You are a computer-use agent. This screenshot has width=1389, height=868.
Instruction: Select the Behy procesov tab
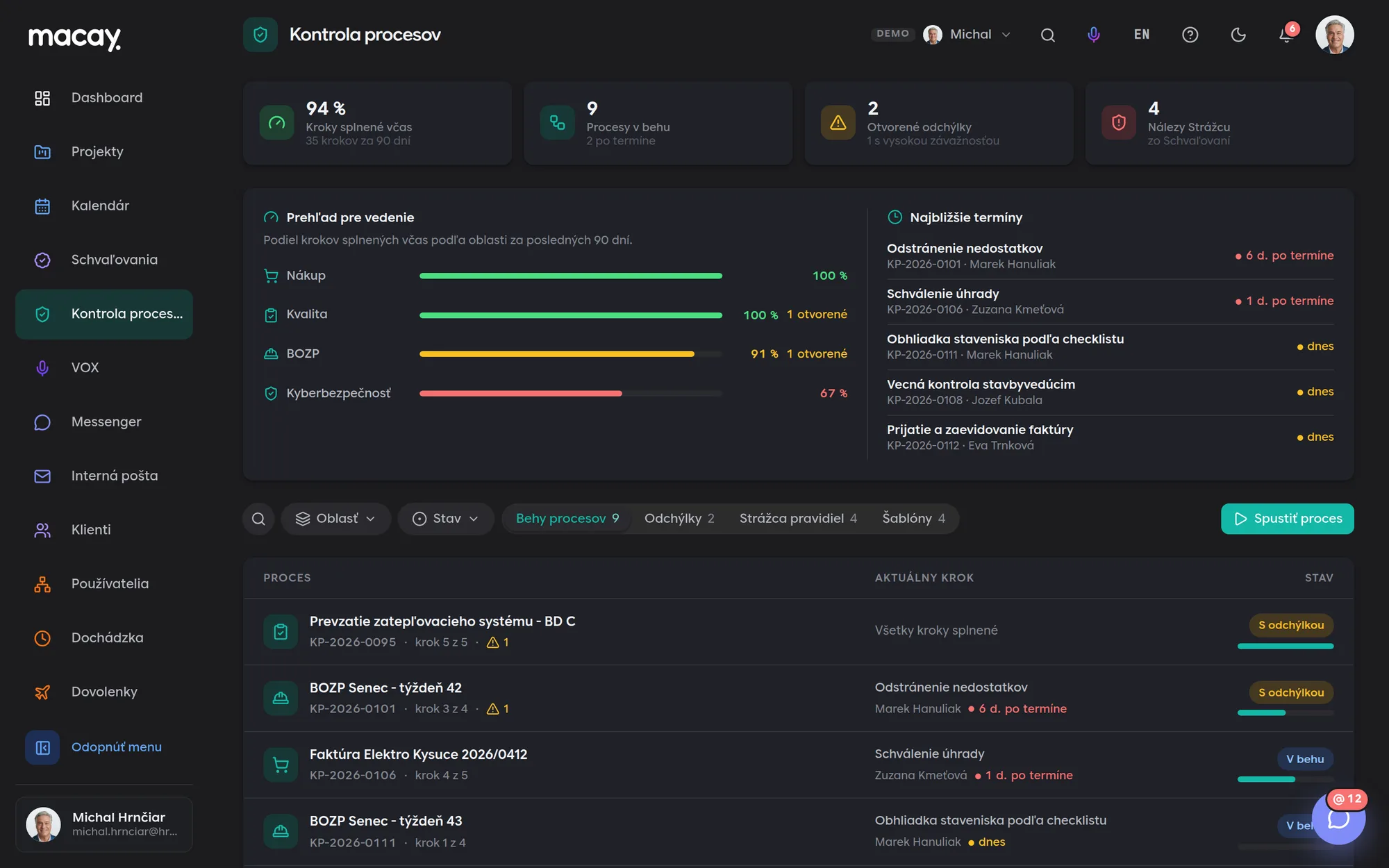[x=567, y=519]
